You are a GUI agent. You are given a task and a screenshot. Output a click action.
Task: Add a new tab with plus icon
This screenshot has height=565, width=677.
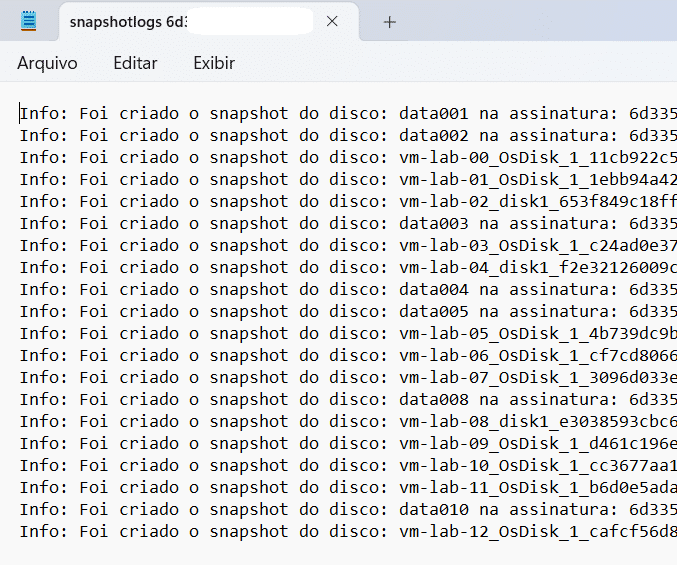pos(390,21)
